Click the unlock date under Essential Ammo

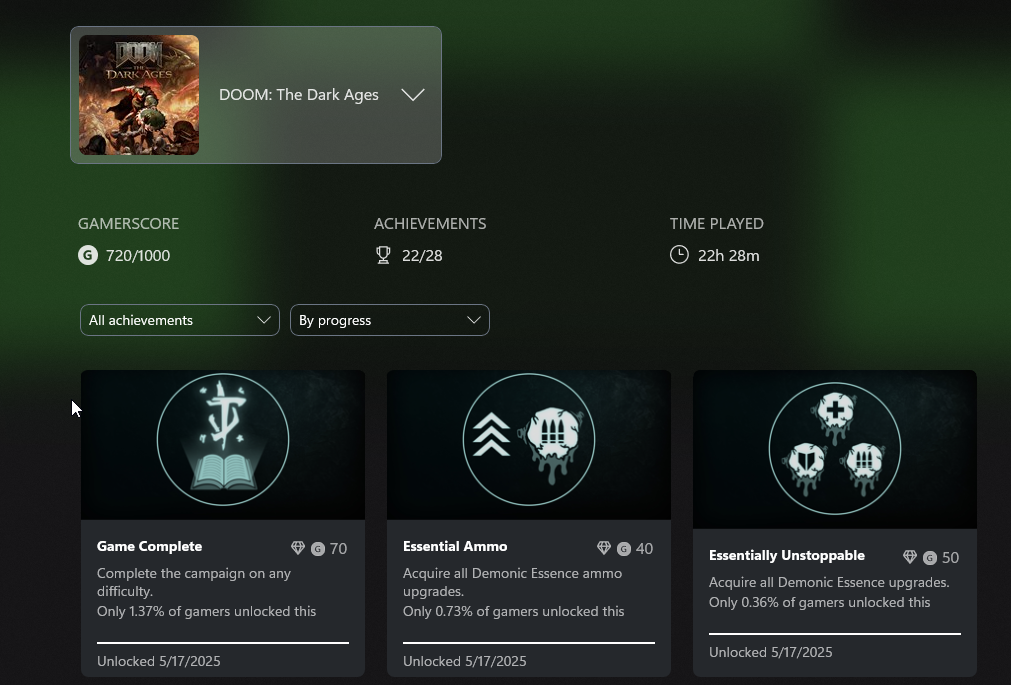coord(465,661)
